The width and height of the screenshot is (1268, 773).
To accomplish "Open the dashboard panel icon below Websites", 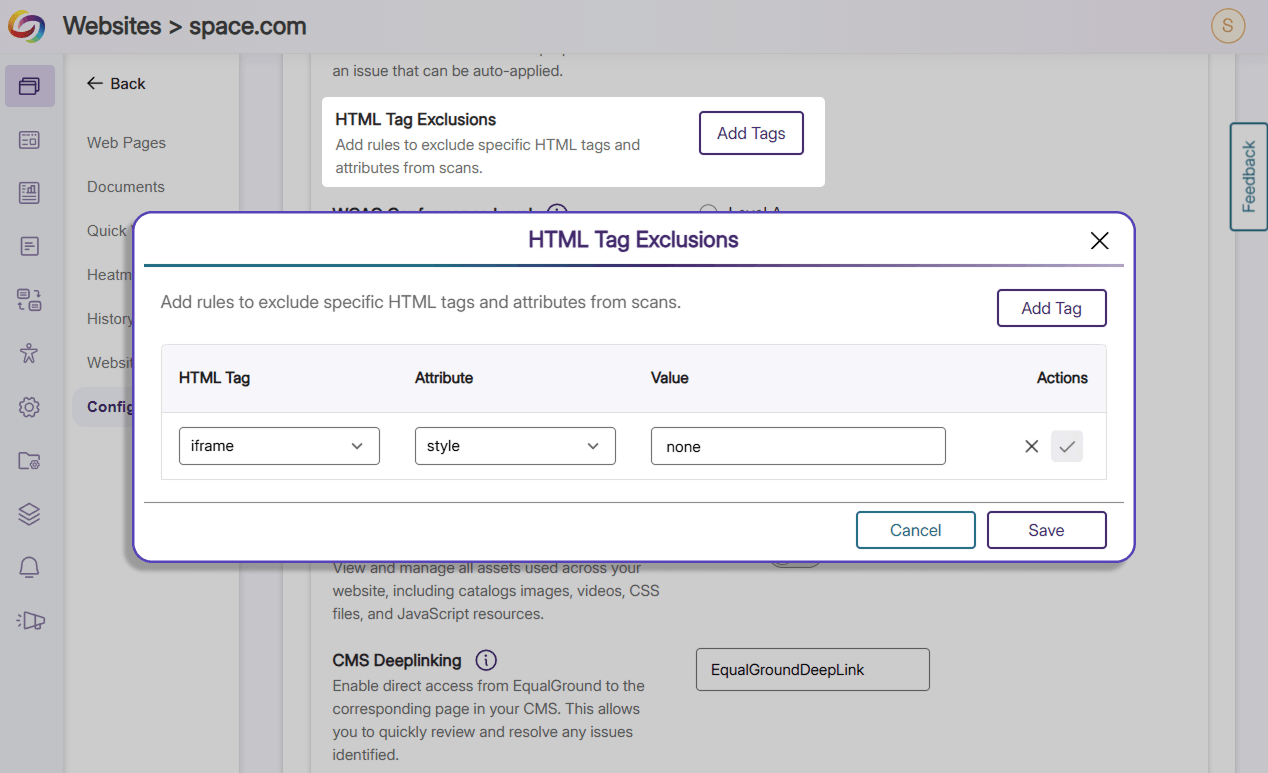I will (x=30, y=140).
